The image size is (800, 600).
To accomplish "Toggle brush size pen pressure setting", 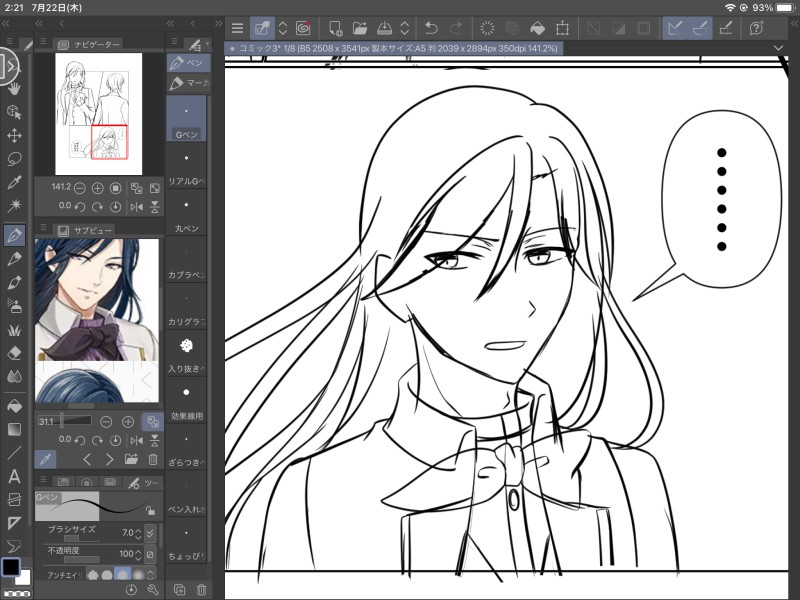I will pos(150,533).
